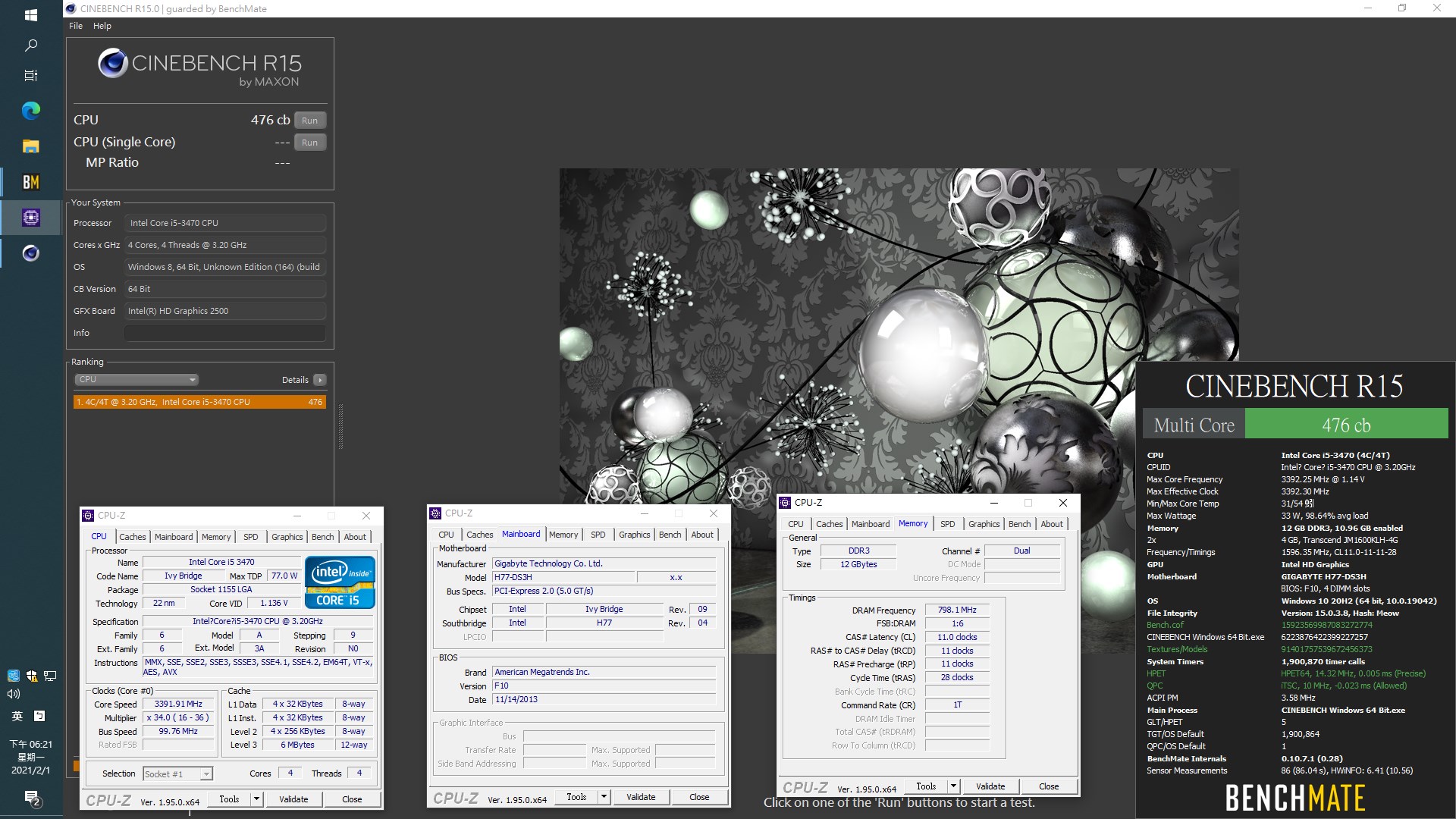Open About tab in memory CPU-Z window
The image size is (1456, 819).
1051,523
